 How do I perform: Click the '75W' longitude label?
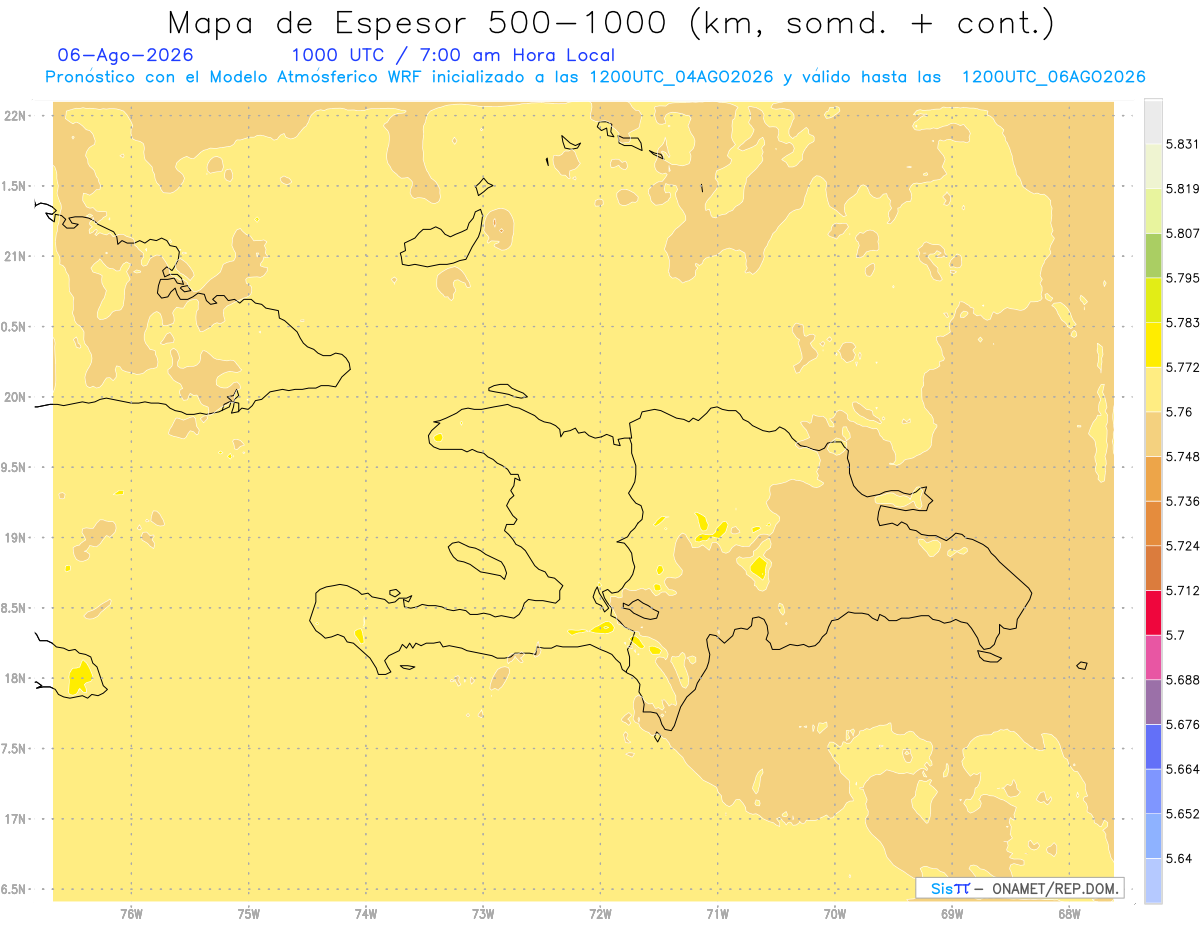(x=249, y=913)
